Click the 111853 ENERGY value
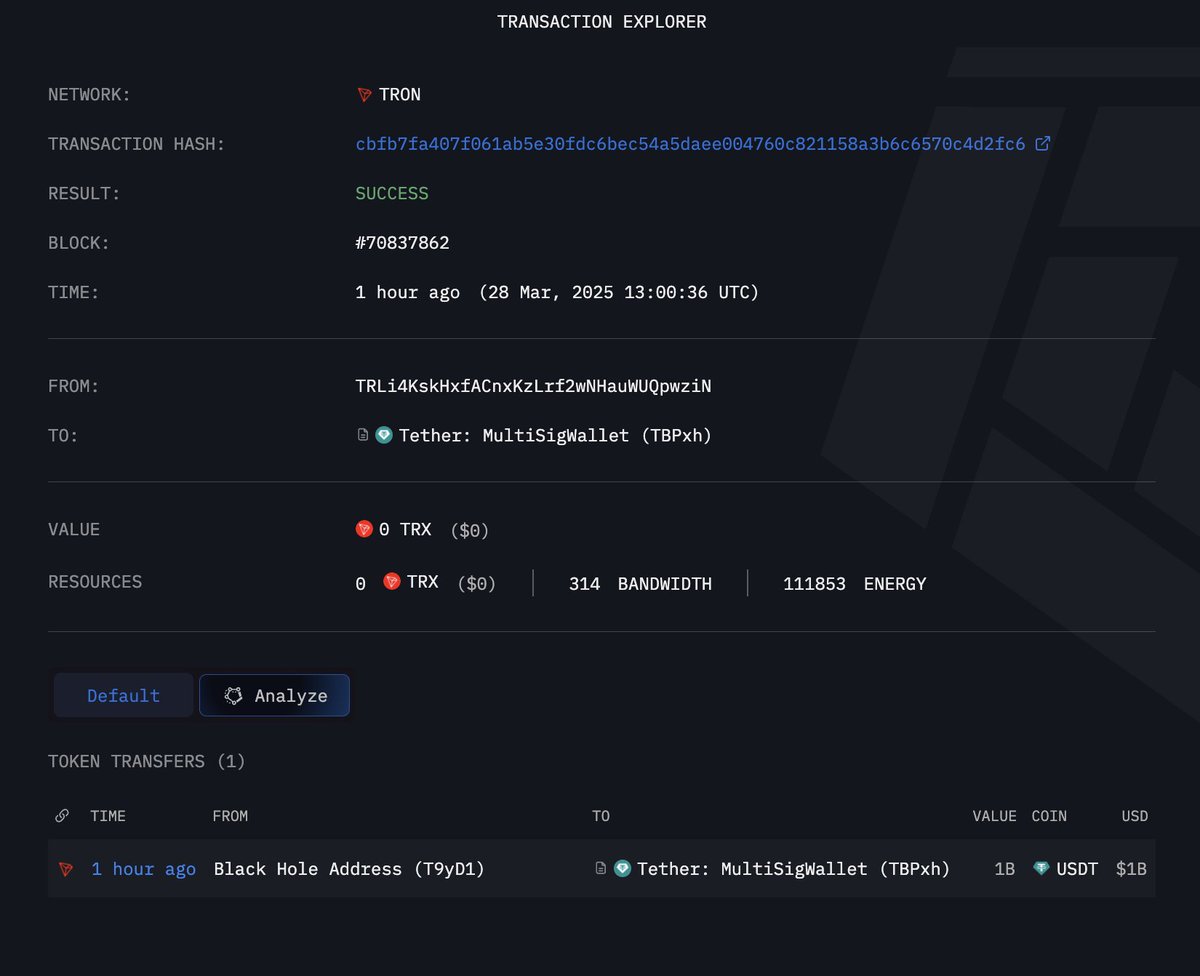The image size is (1200, 976). click(x=854, y=584)
